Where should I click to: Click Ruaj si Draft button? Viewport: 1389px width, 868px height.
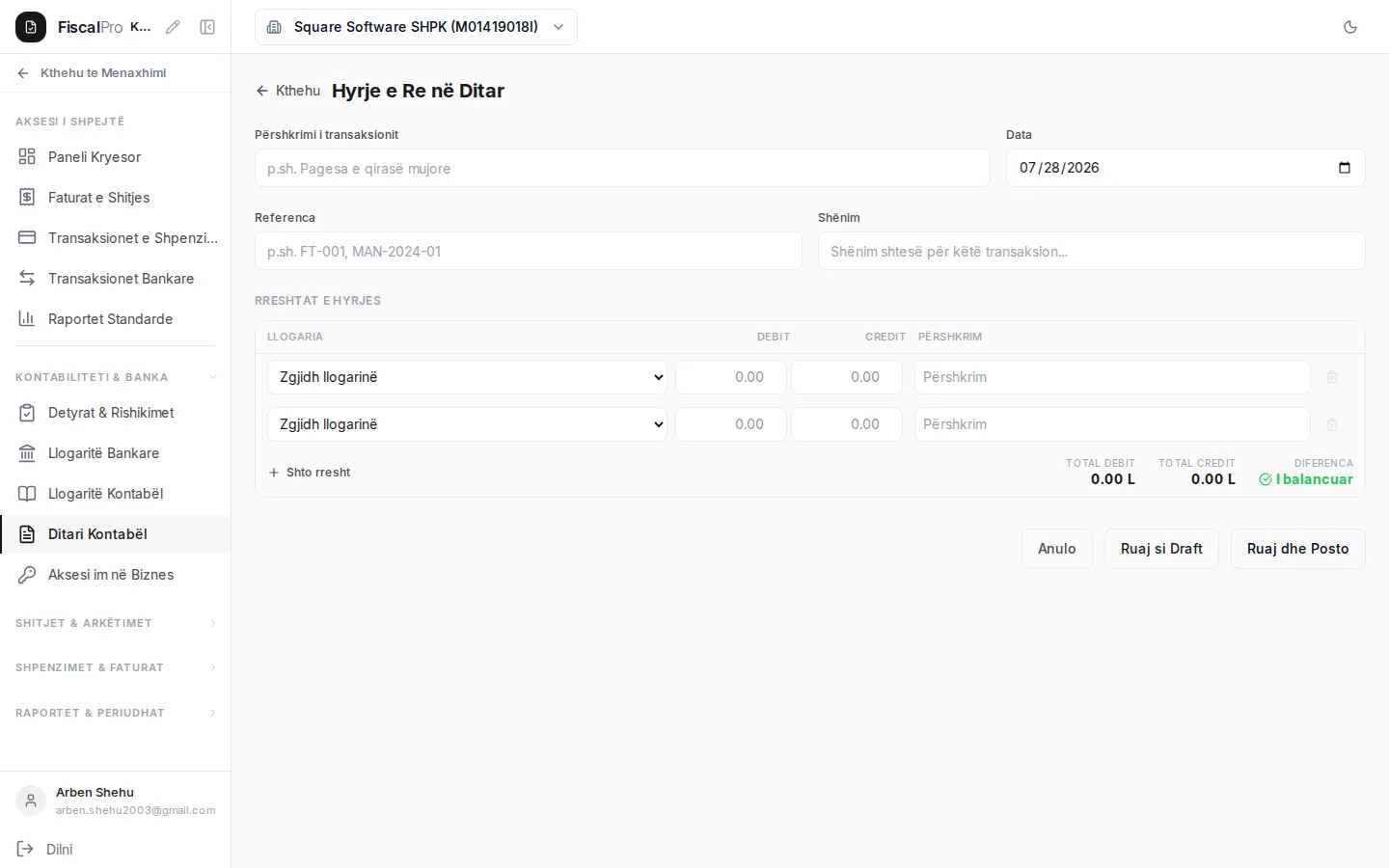[1161, 549]
